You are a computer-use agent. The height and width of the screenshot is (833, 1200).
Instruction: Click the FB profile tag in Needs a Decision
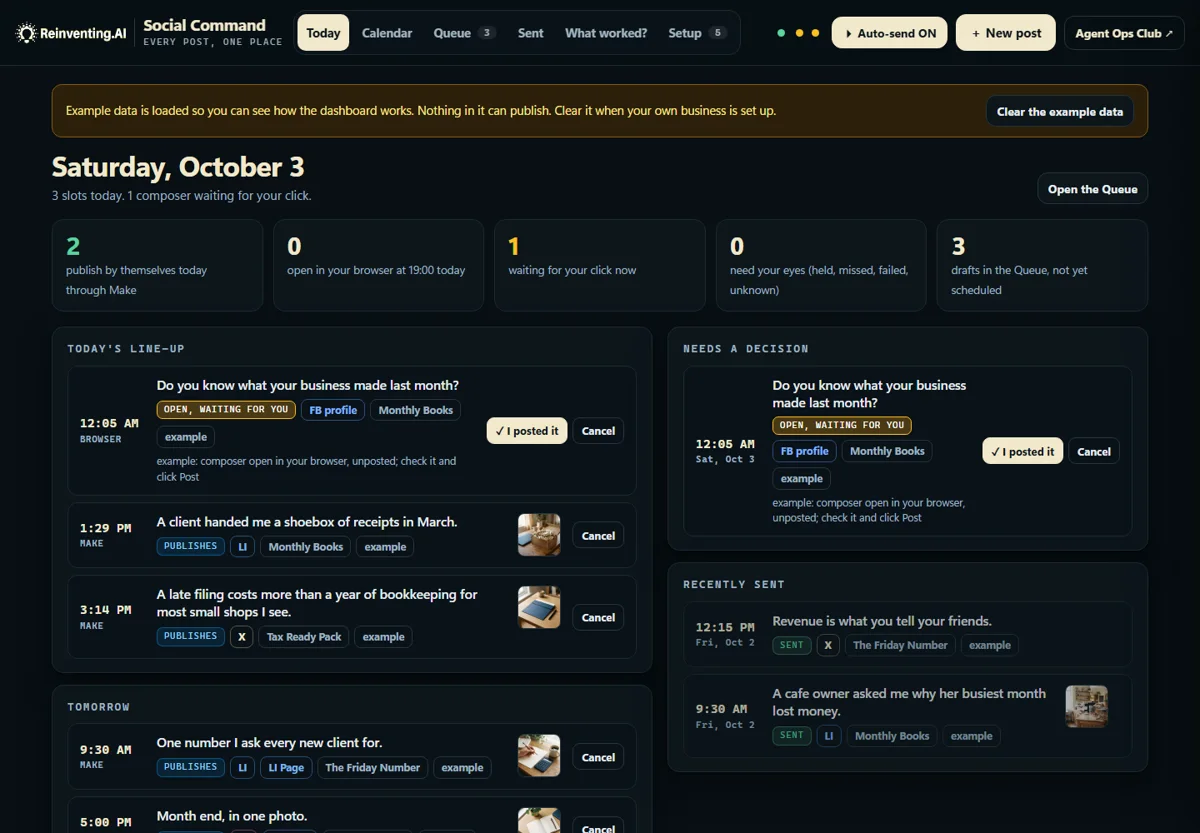pyautogui.click(x=805, y=451)
